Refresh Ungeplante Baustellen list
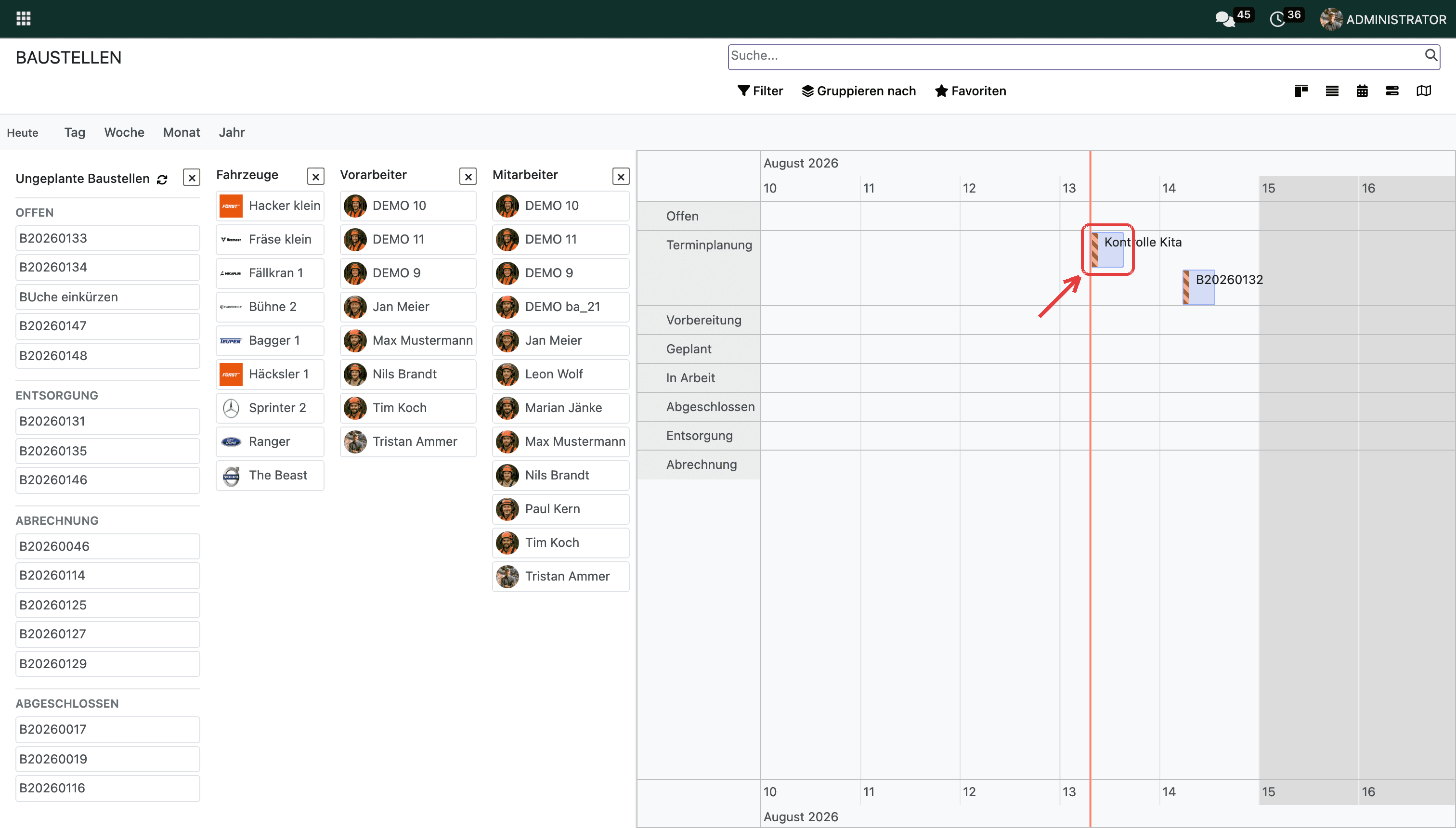 [x=162, y=179]
